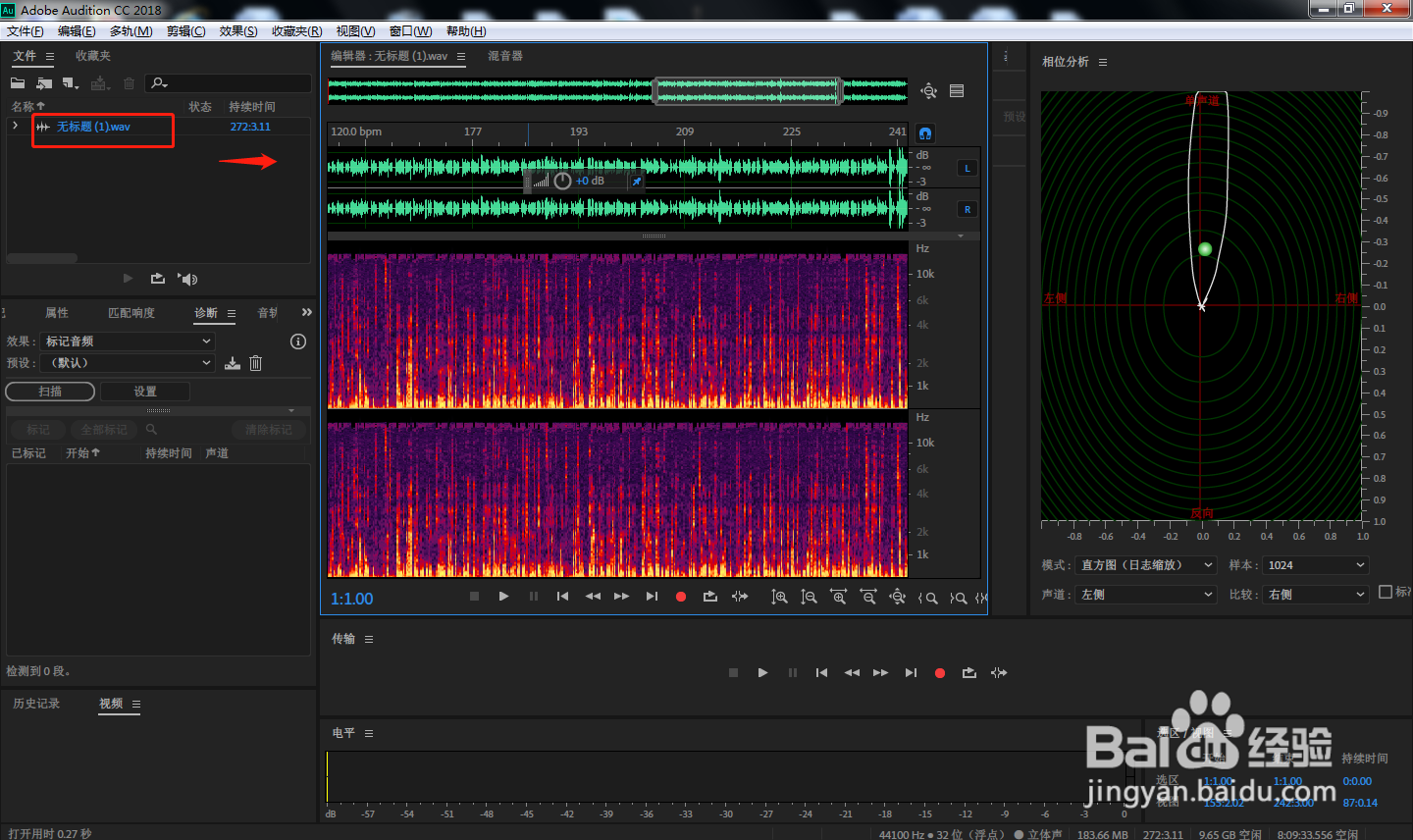Image resolution: width=1413 pixels, height=840 pixels.
Task: Open the 样本 1024 dropdown
Action: [x=1315, y=565]
